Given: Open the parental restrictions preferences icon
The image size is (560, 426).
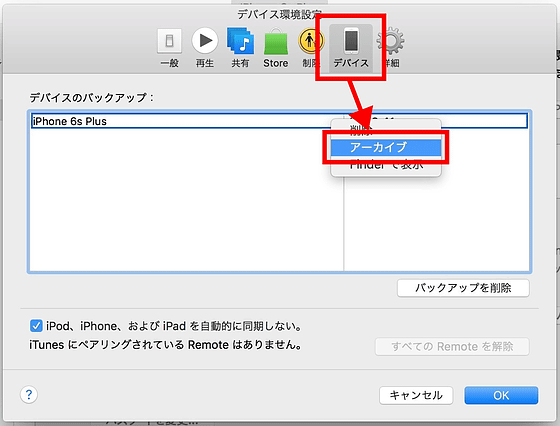Looking at the screenshot, I should coord(309,48).
